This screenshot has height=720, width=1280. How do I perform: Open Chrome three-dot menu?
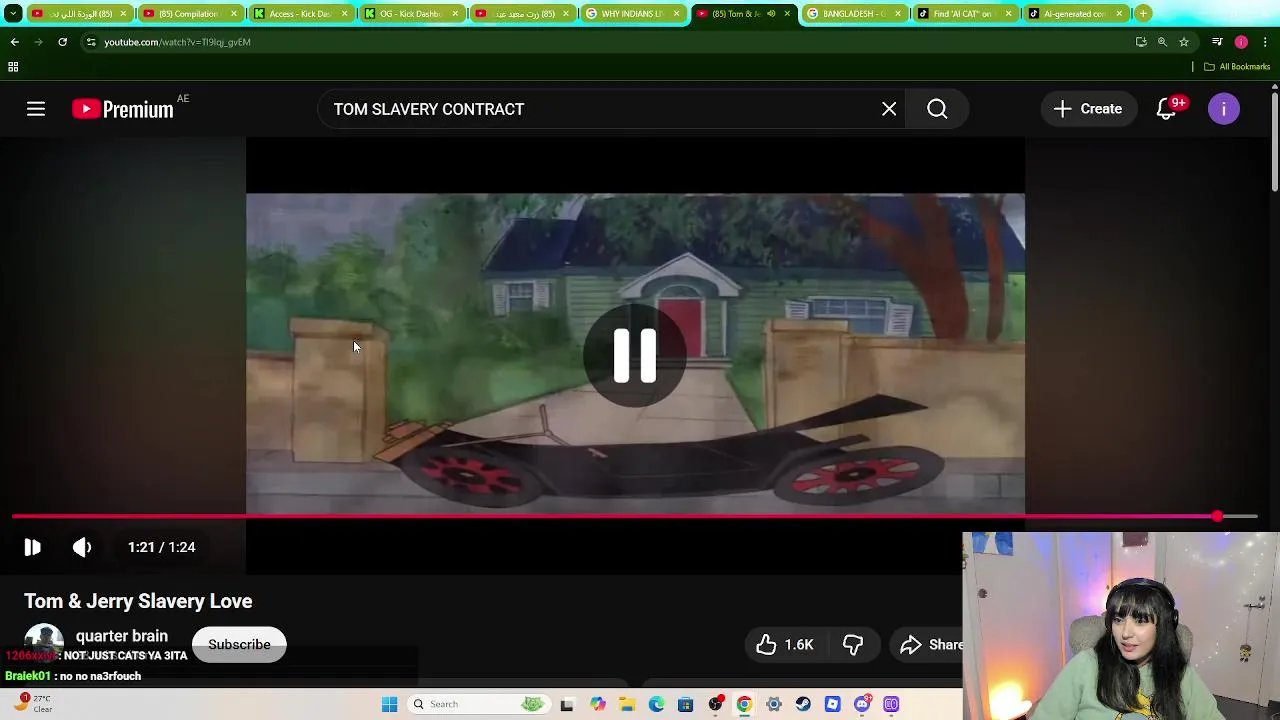point(1265,42)
